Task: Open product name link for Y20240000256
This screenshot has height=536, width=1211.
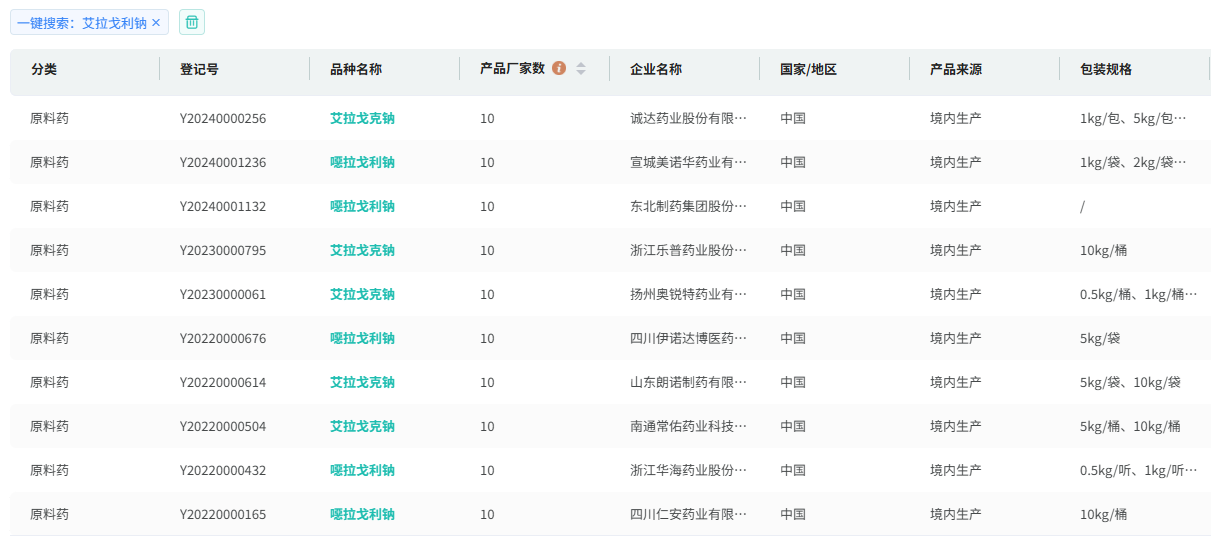Action: point(362,118)
